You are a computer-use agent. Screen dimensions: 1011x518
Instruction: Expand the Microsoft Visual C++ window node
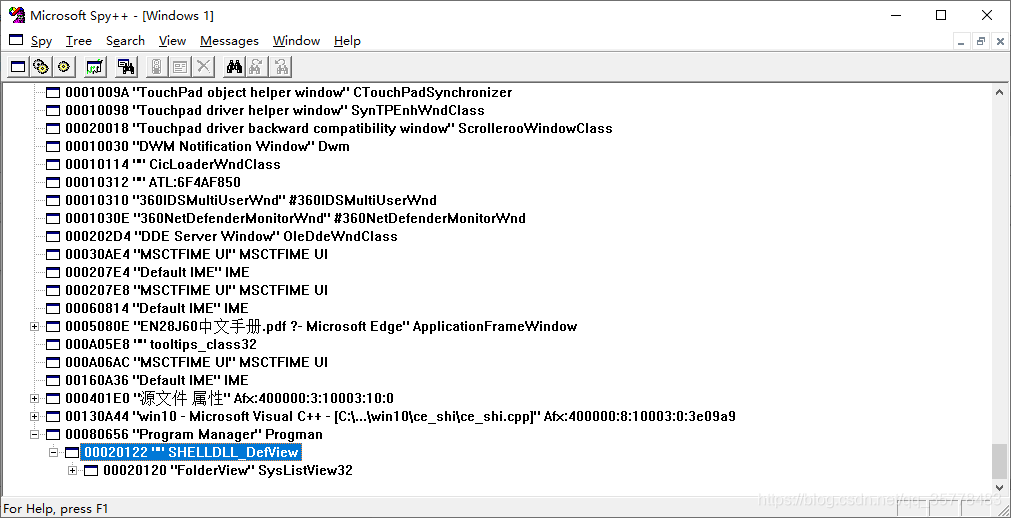click(x=35, y=417)
